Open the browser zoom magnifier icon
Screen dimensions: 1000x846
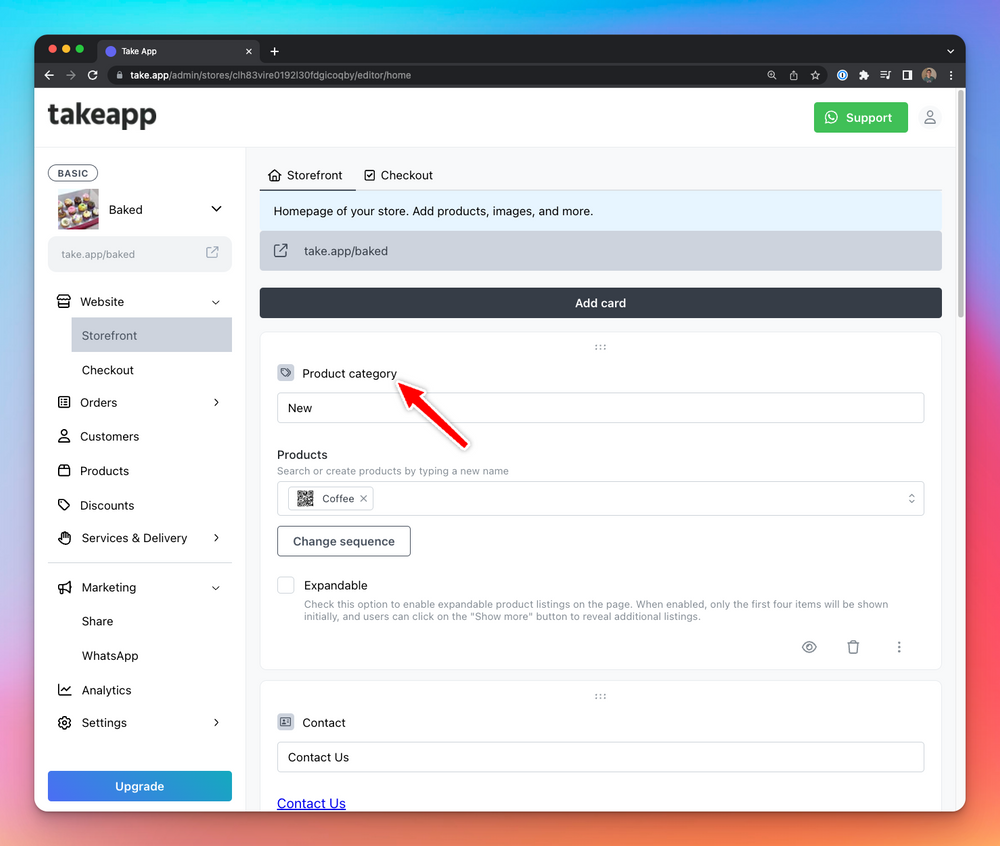click(x=772, y=75)
